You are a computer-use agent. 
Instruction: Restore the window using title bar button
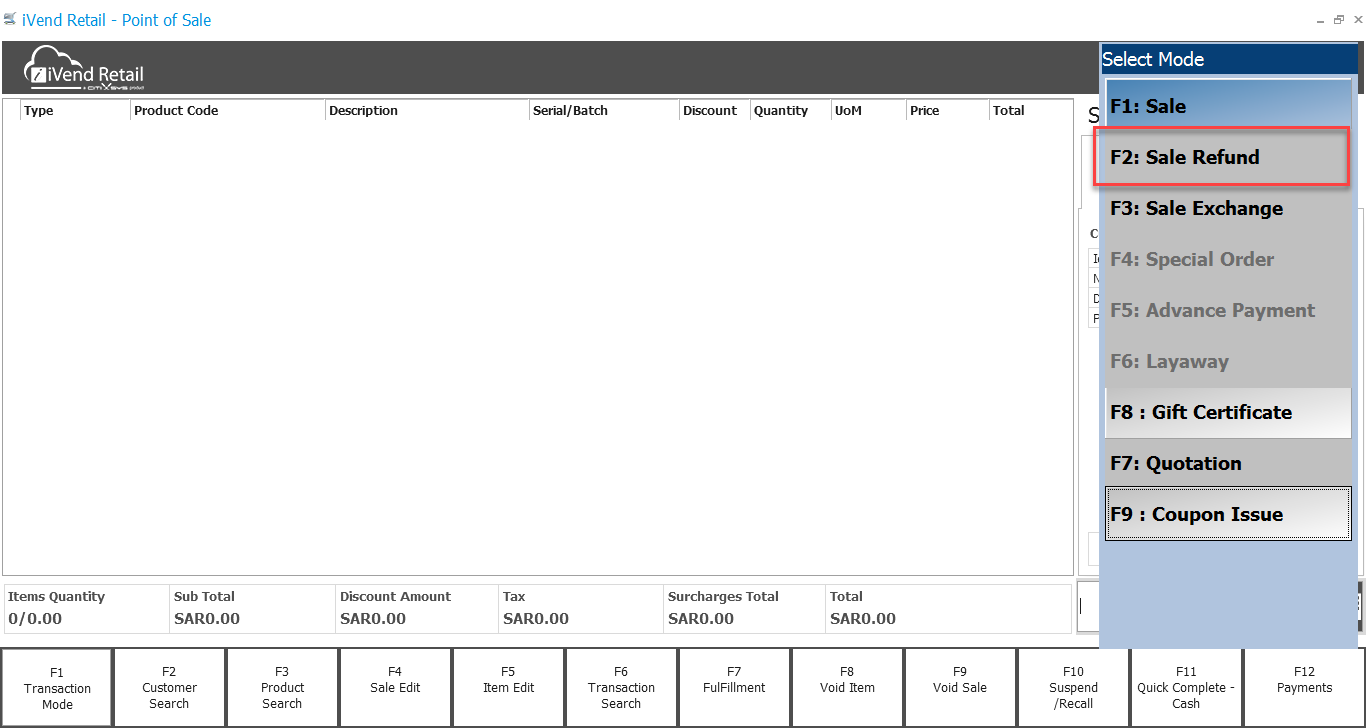[x=1338, y=20]
